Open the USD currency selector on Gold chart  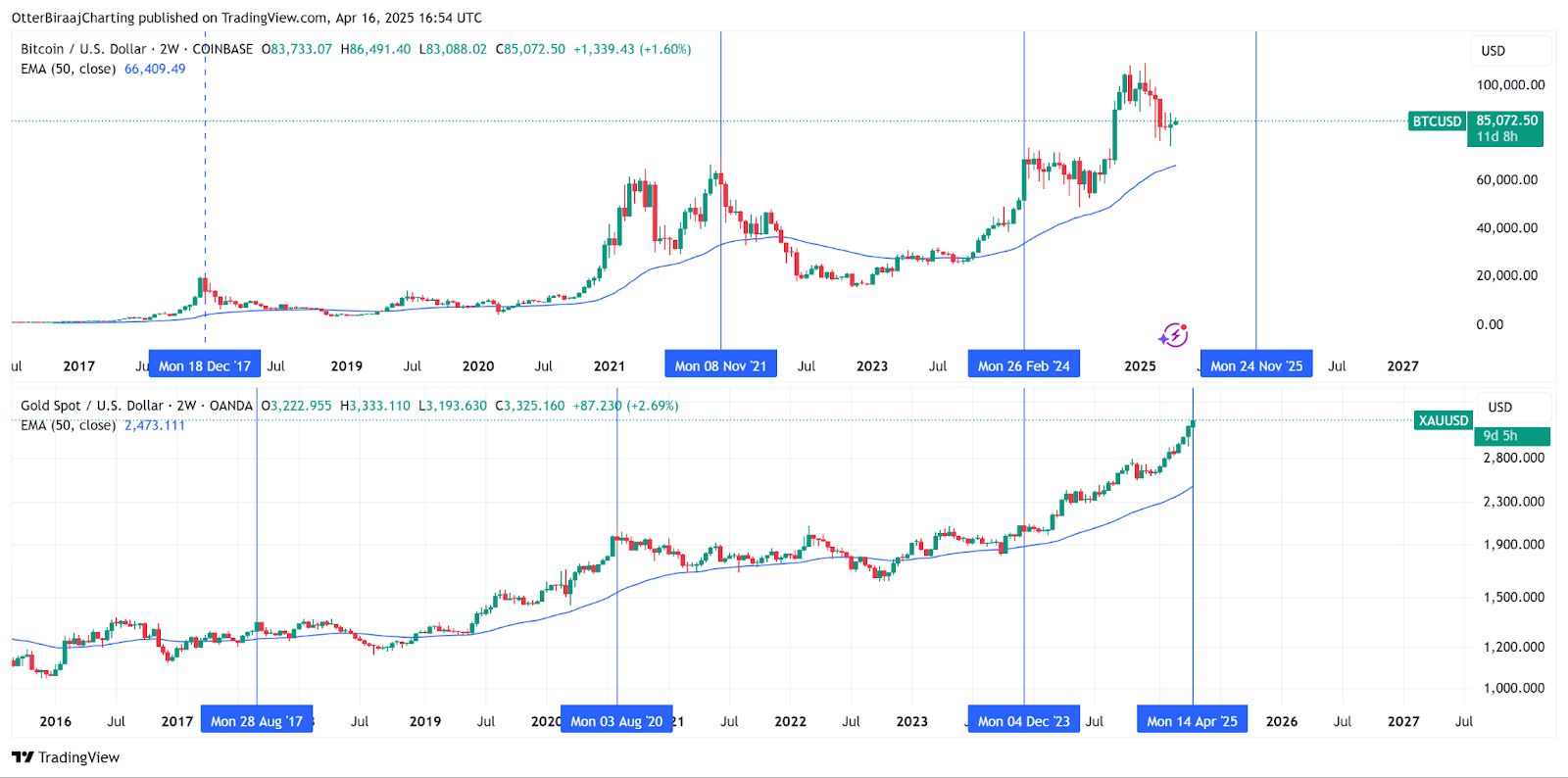pos(1499,407)
